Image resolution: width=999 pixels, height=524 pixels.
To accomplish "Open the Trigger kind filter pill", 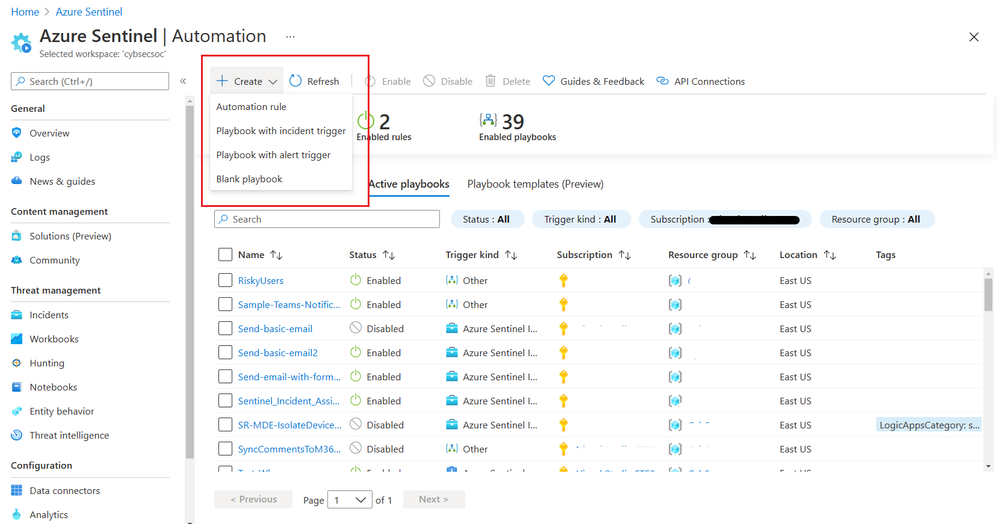I will 580,219.
